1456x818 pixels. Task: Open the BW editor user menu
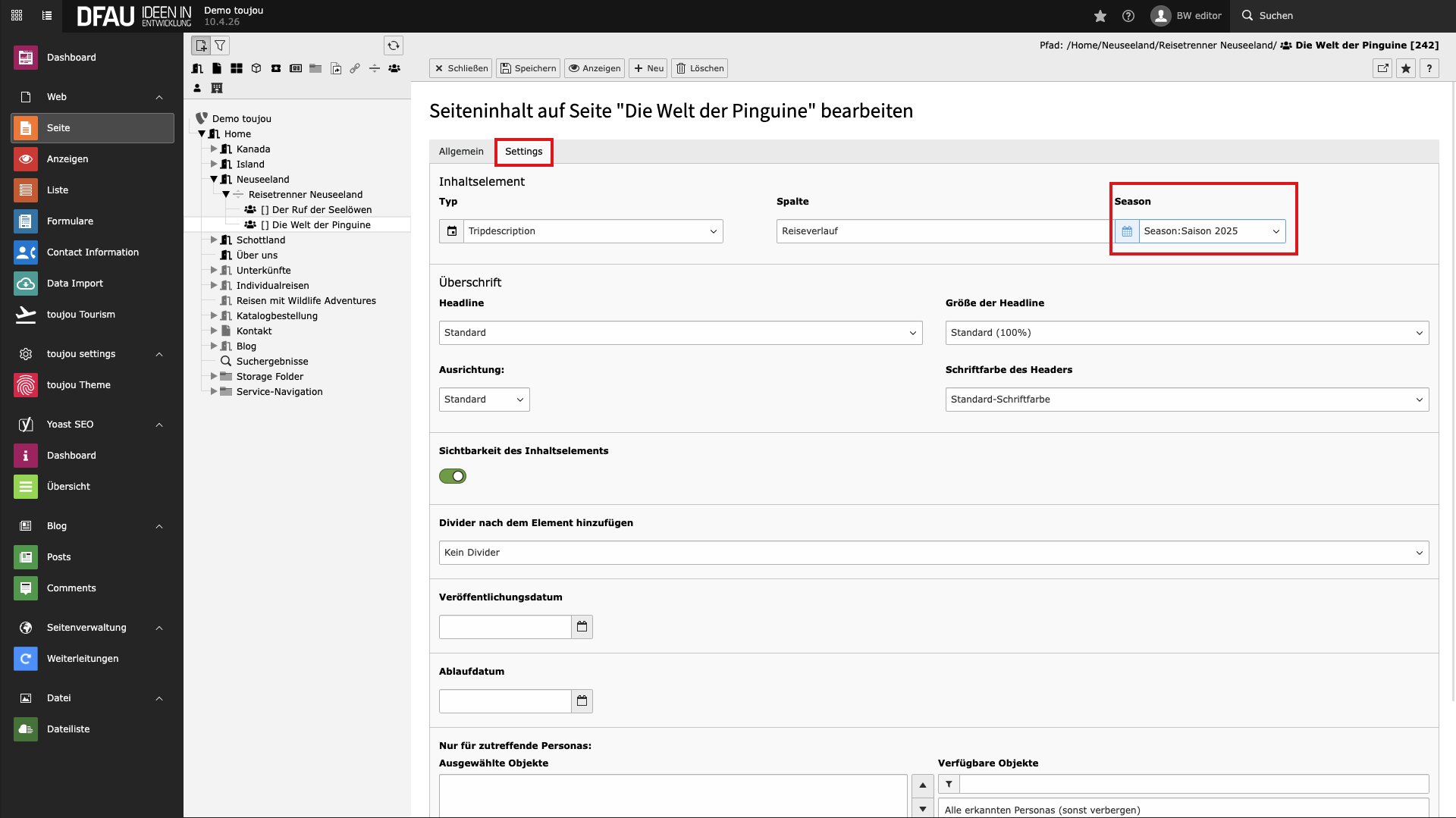pos(1186,16)
